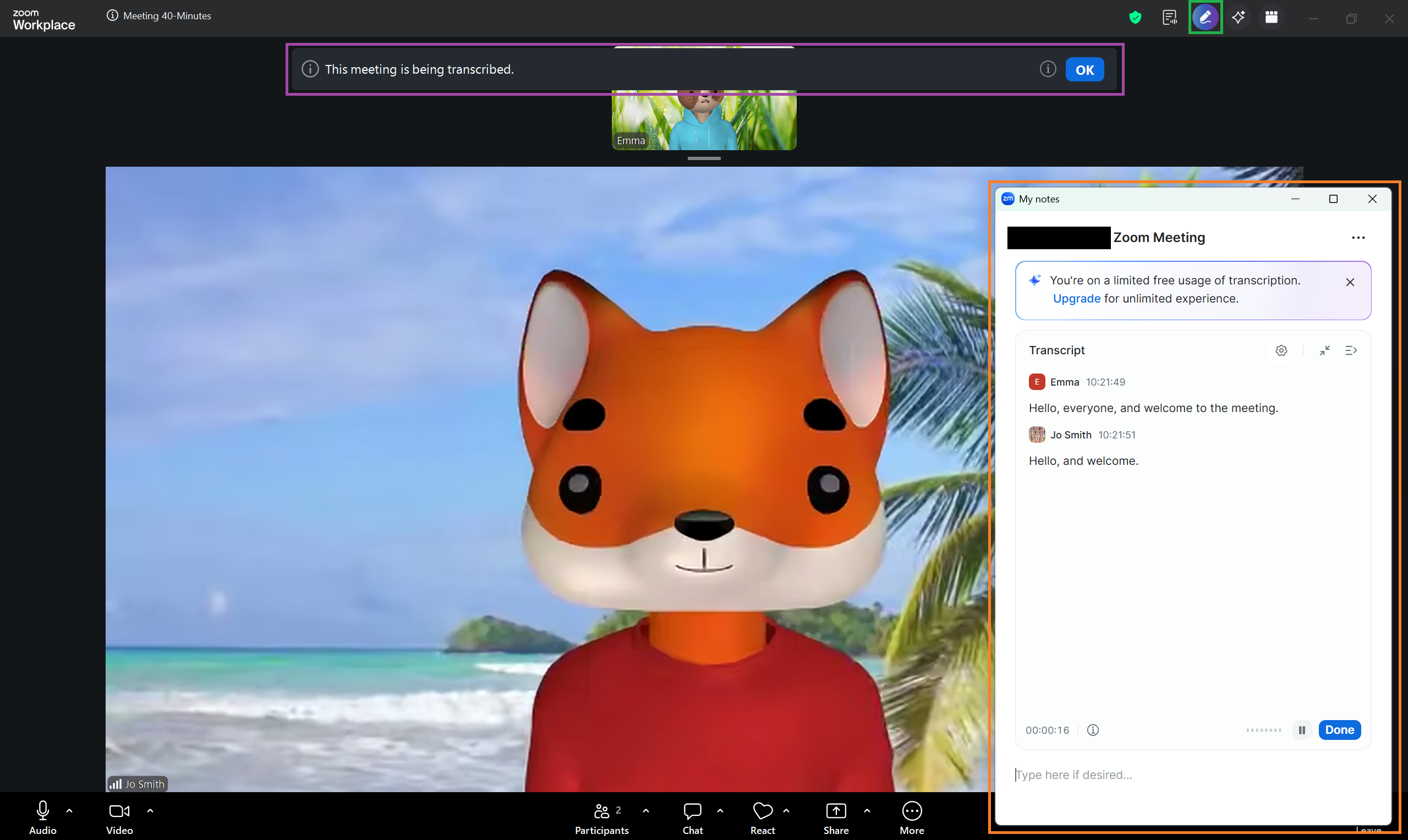Screen dimensions: 1408x840
Task: Open the Chat panel
Action: 692,818
